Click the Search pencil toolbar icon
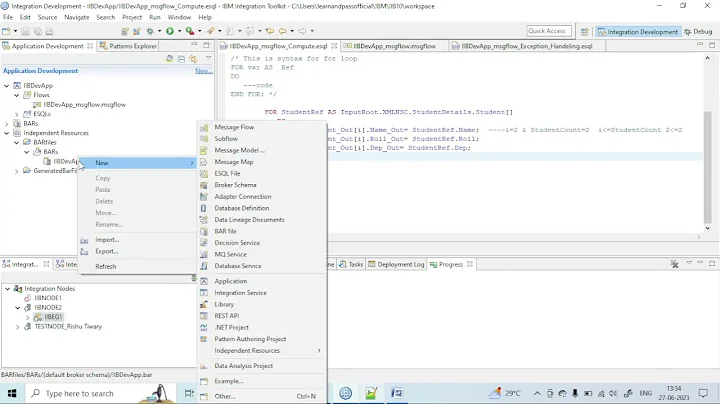 point(210,31)
